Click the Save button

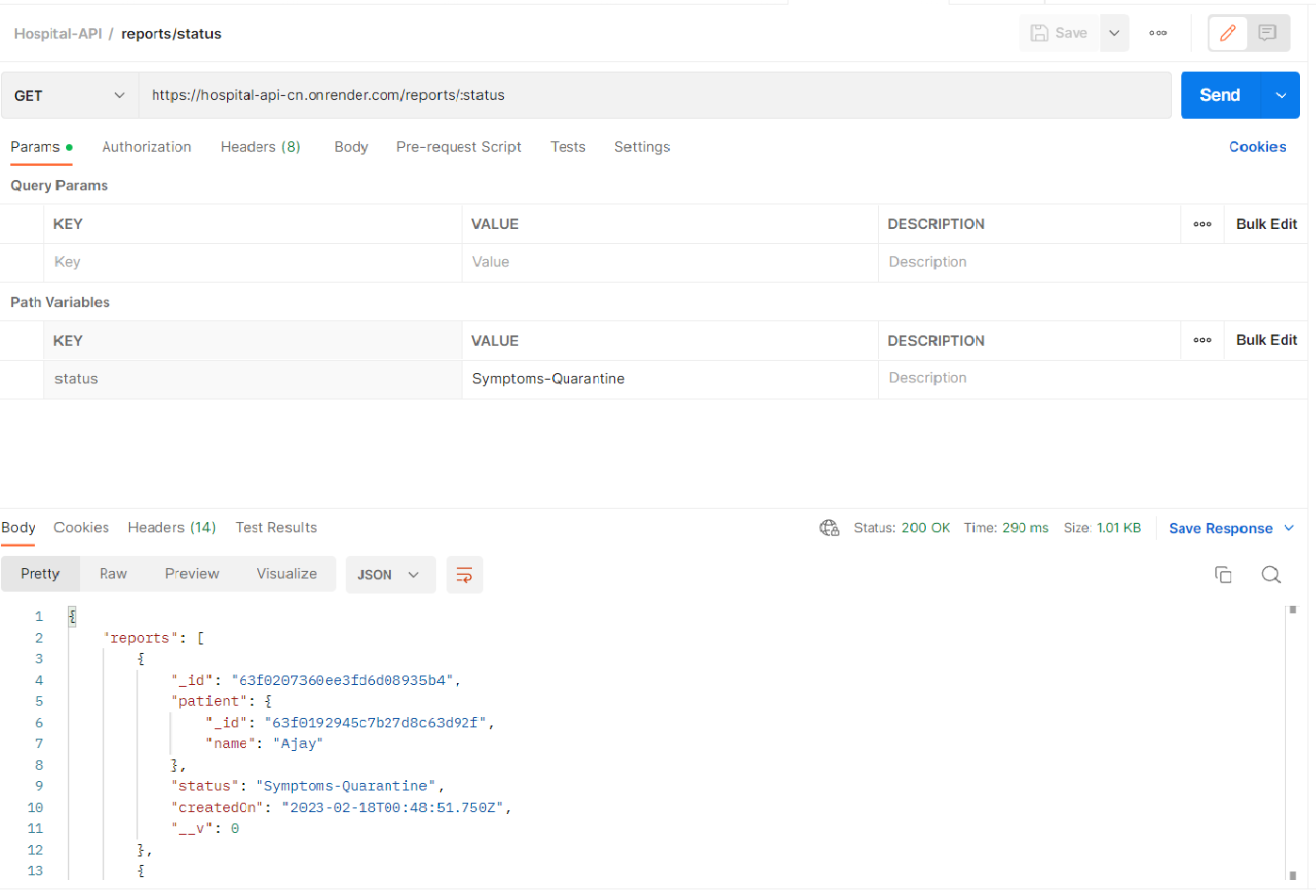1060,33
